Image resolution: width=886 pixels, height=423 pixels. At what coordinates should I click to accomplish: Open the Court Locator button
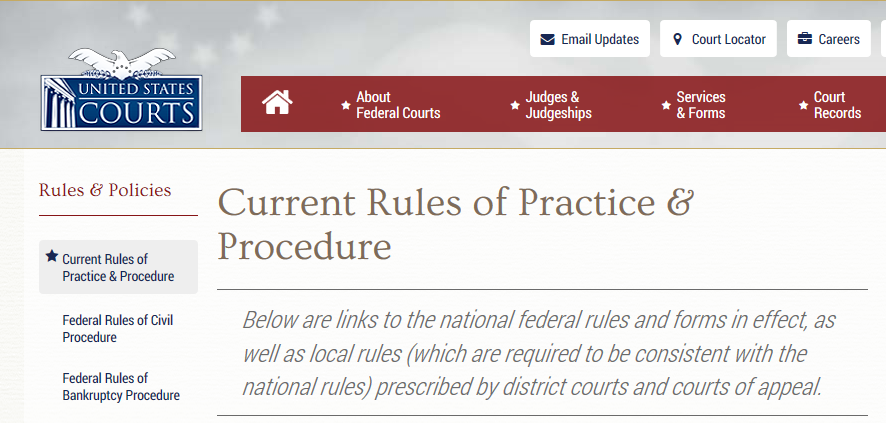(x=718, y=39)
